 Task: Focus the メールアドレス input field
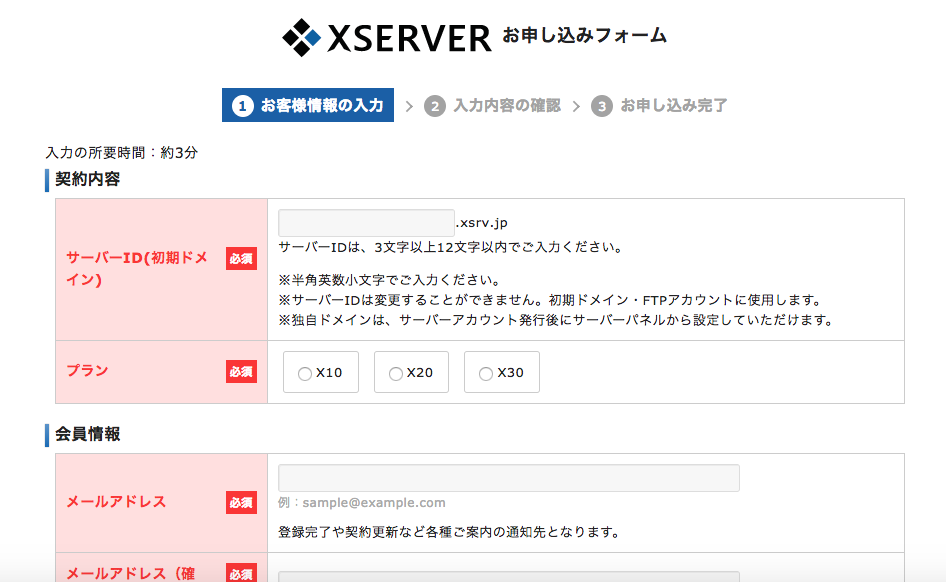(x=509, y=478)
